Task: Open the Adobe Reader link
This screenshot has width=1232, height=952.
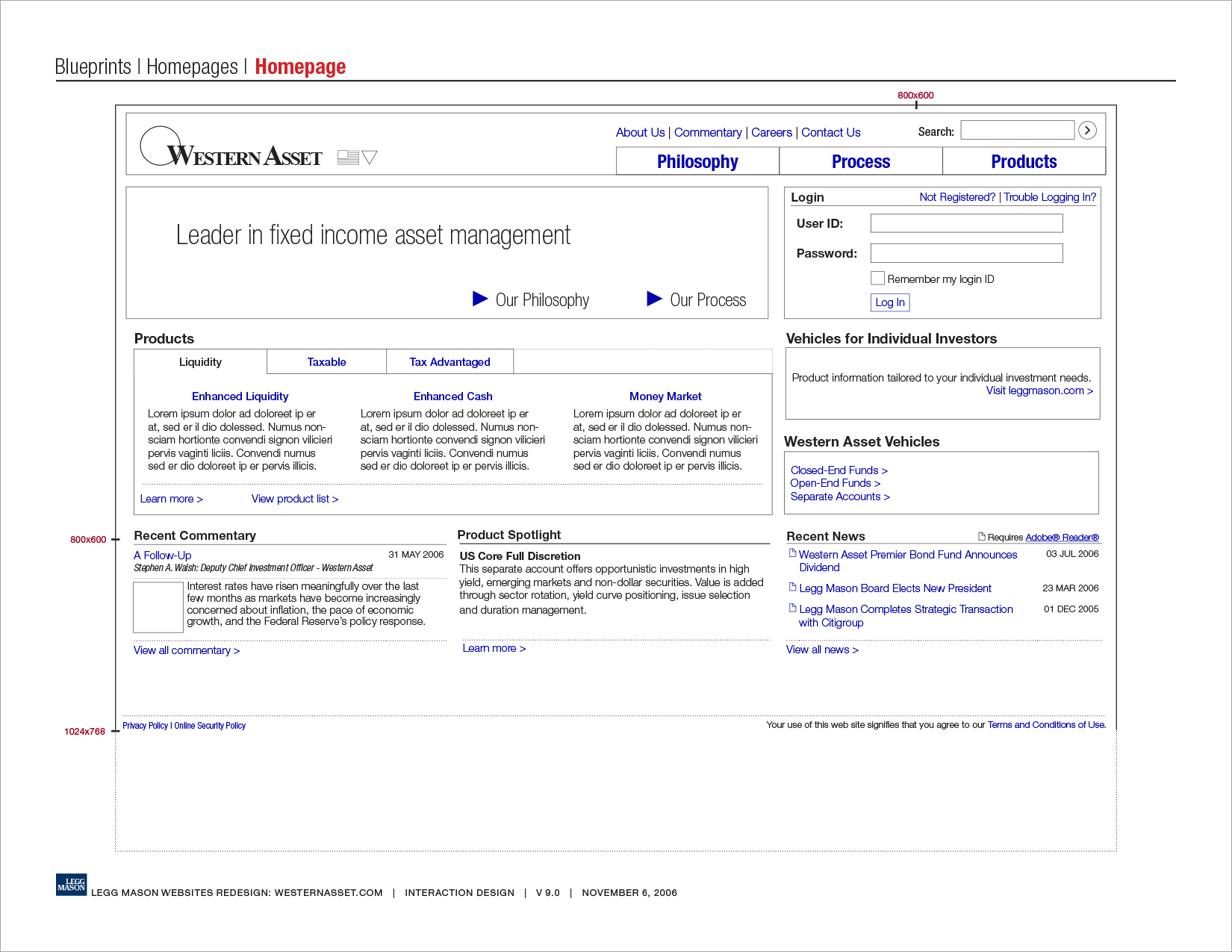Action: (x=1062, y=537)
